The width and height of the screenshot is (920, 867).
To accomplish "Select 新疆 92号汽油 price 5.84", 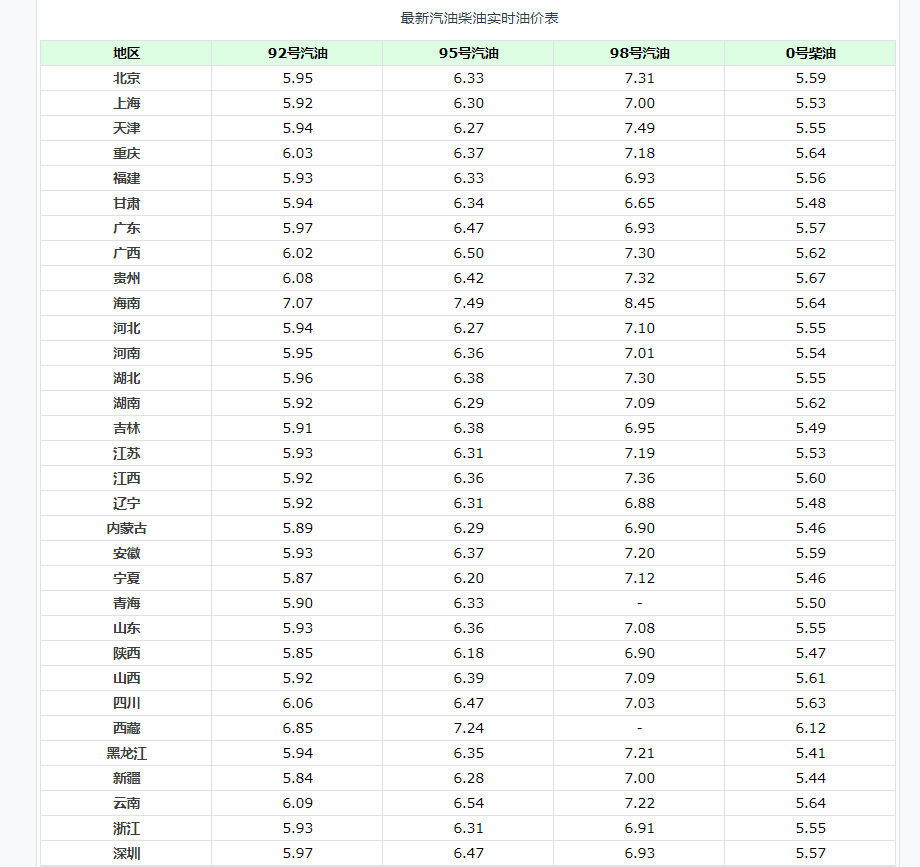I will pyautogui.click(x=297, y=778).
